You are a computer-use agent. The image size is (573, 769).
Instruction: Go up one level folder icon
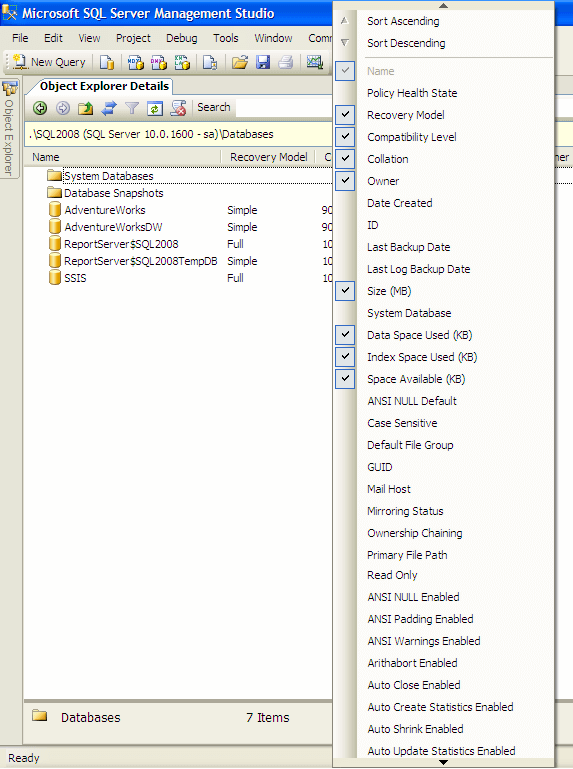pos(86,108)
